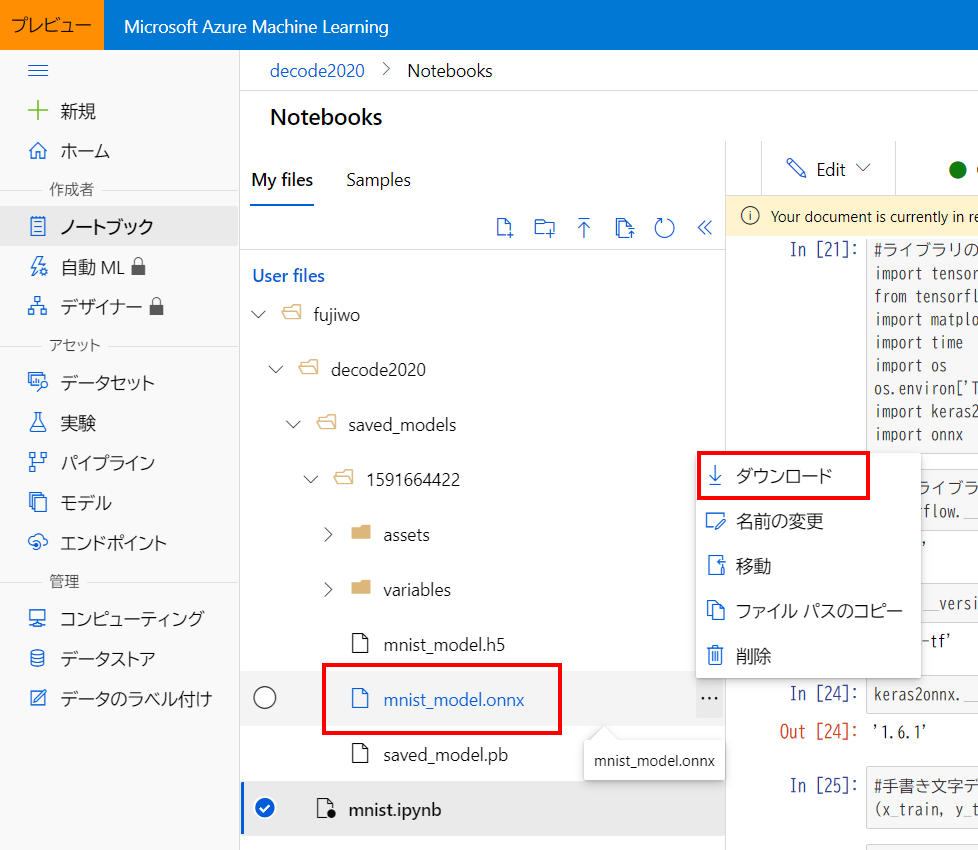Click the 1591664422 folder name
Viewport: 978px width, 850px height.
coord(413,480)
